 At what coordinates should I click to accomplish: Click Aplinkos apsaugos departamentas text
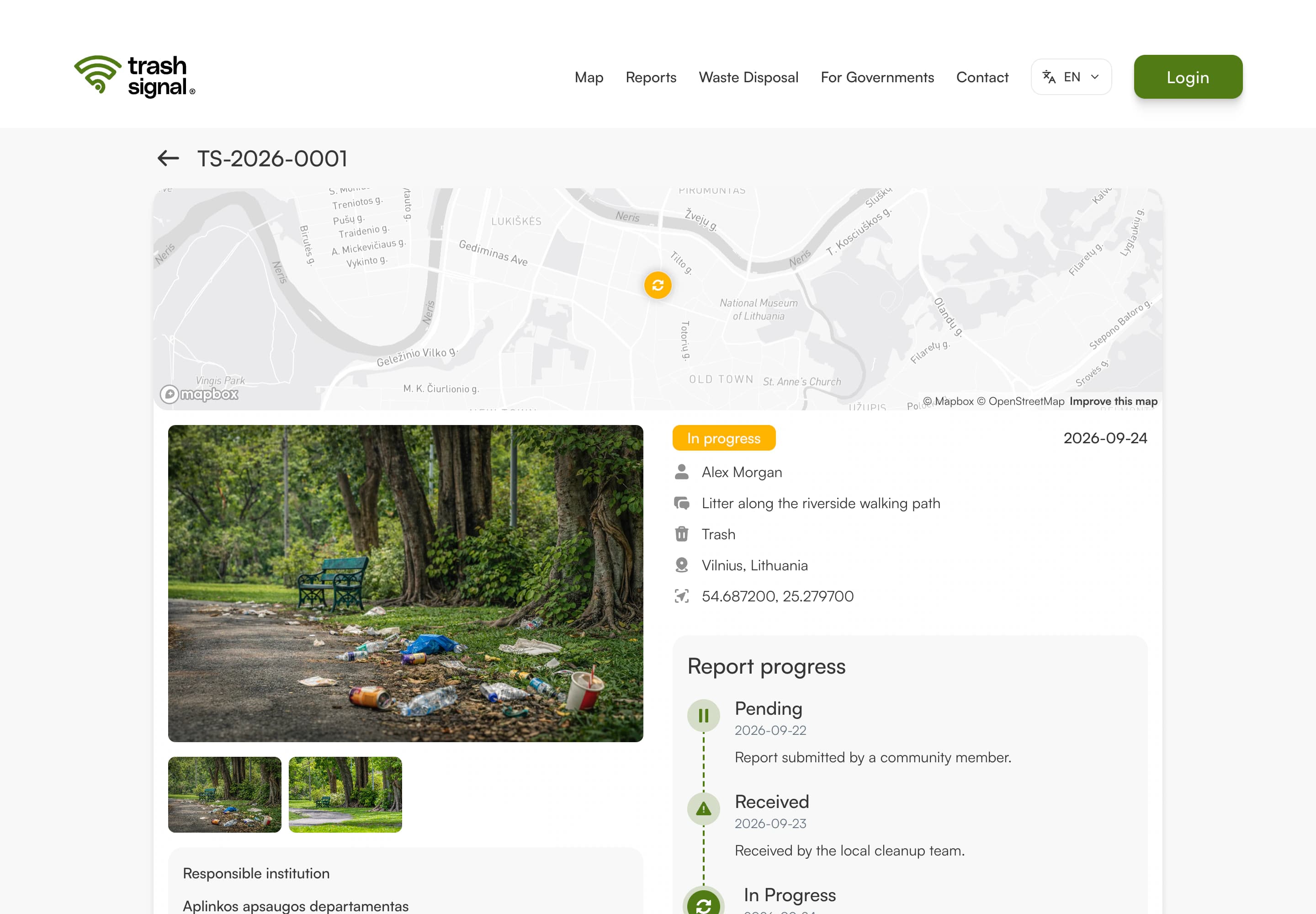(x=296, y=906)
